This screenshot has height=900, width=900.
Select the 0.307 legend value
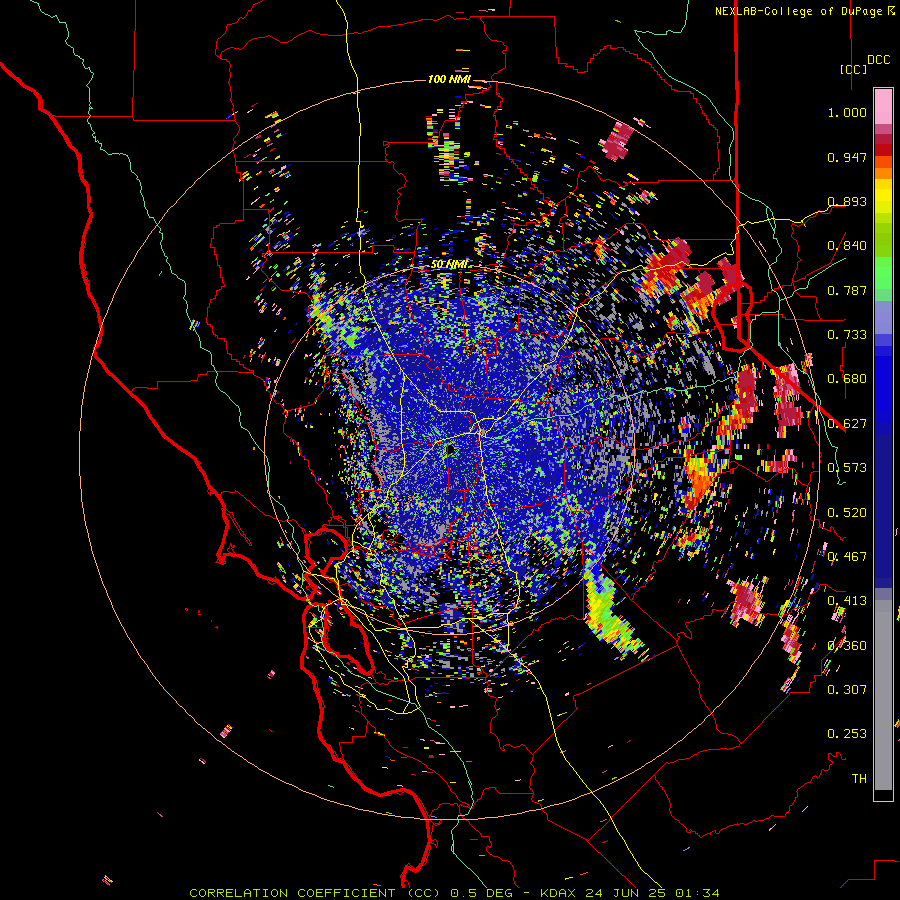(847, 690)
